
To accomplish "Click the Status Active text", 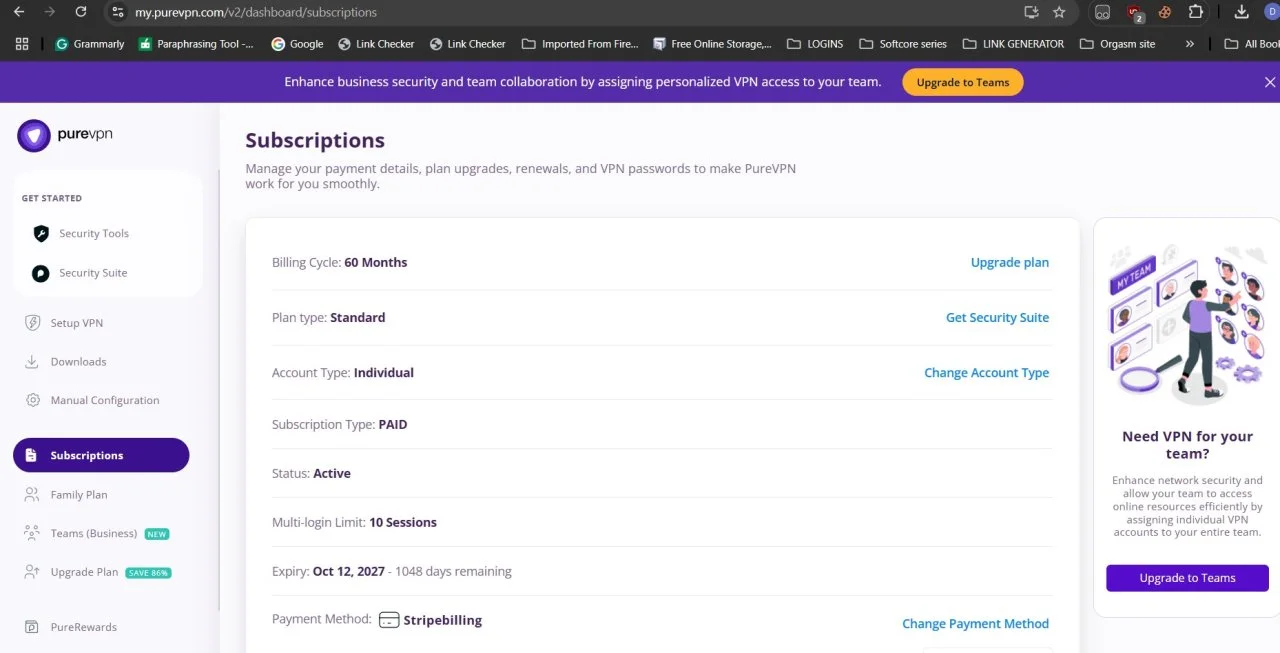I will [311, 473].
